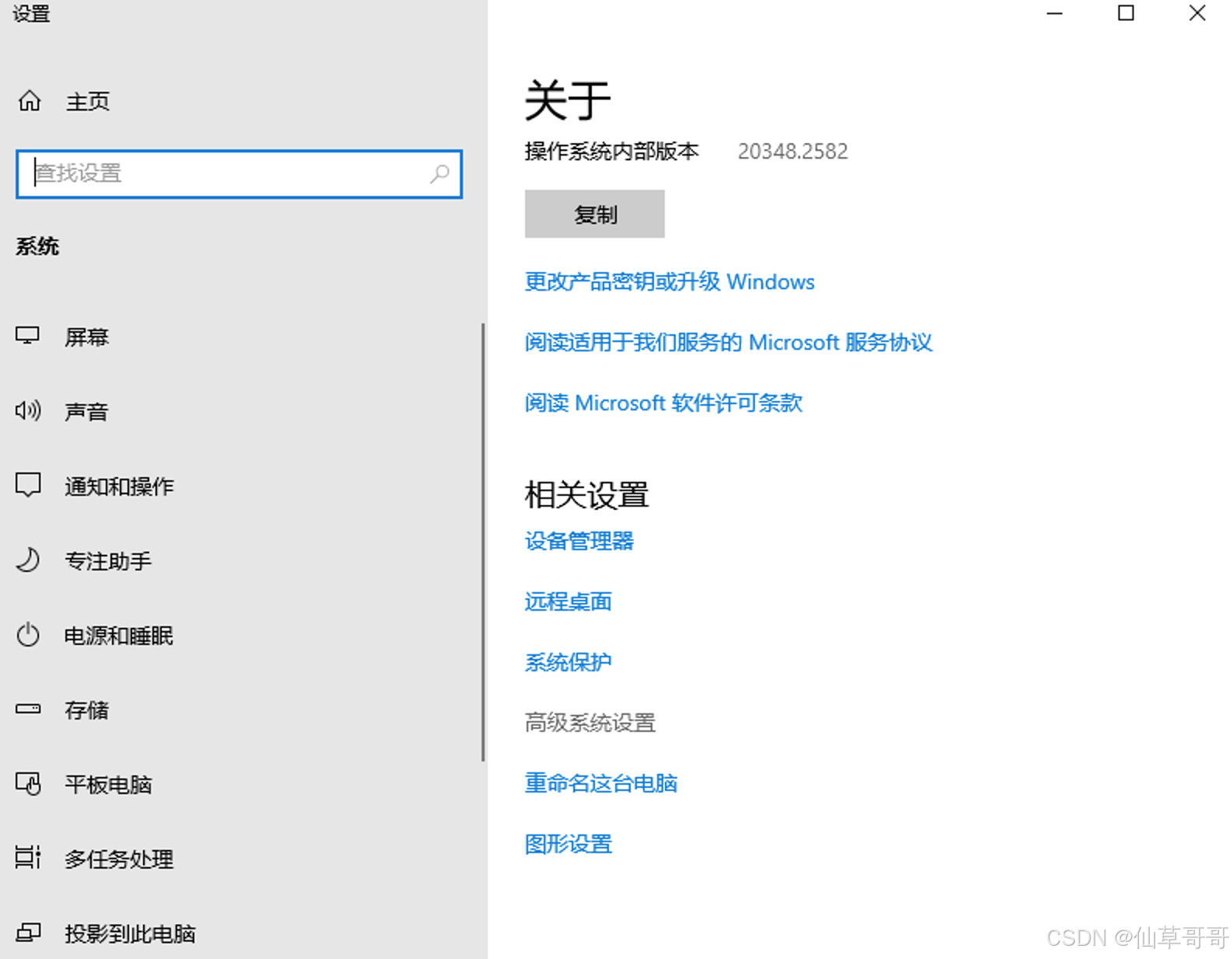Click the sidebar vertical scrollbar
Viewport: 1232px width, 959px height.
(483, 542)
